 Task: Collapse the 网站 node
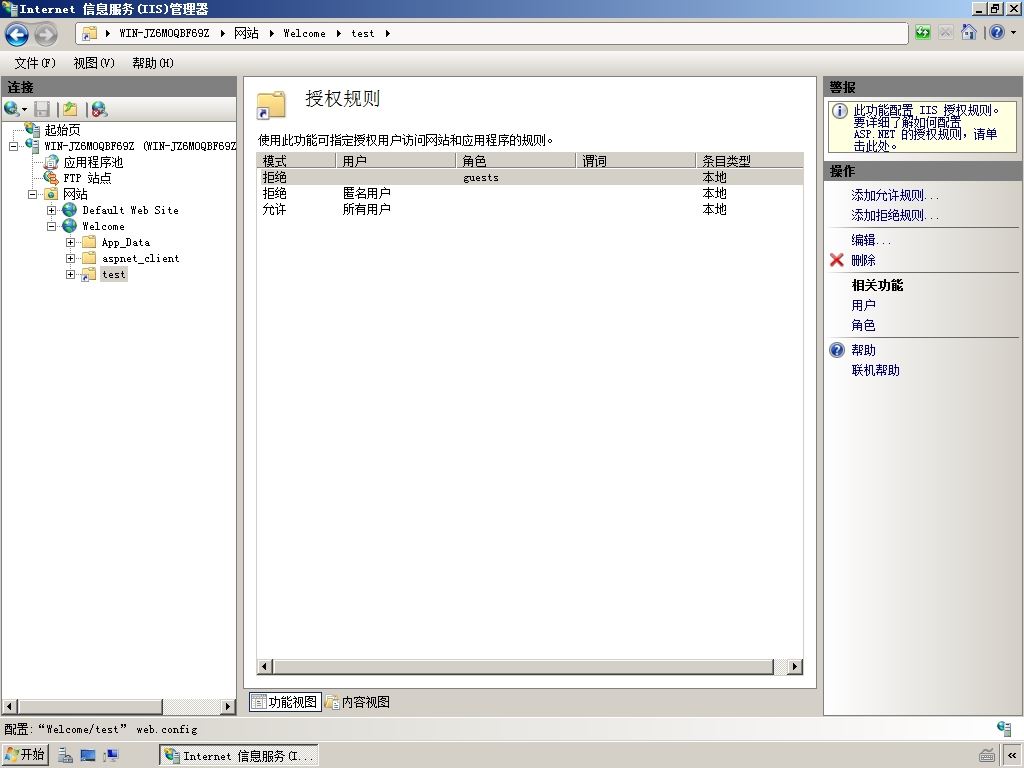[x=32, y=194]
